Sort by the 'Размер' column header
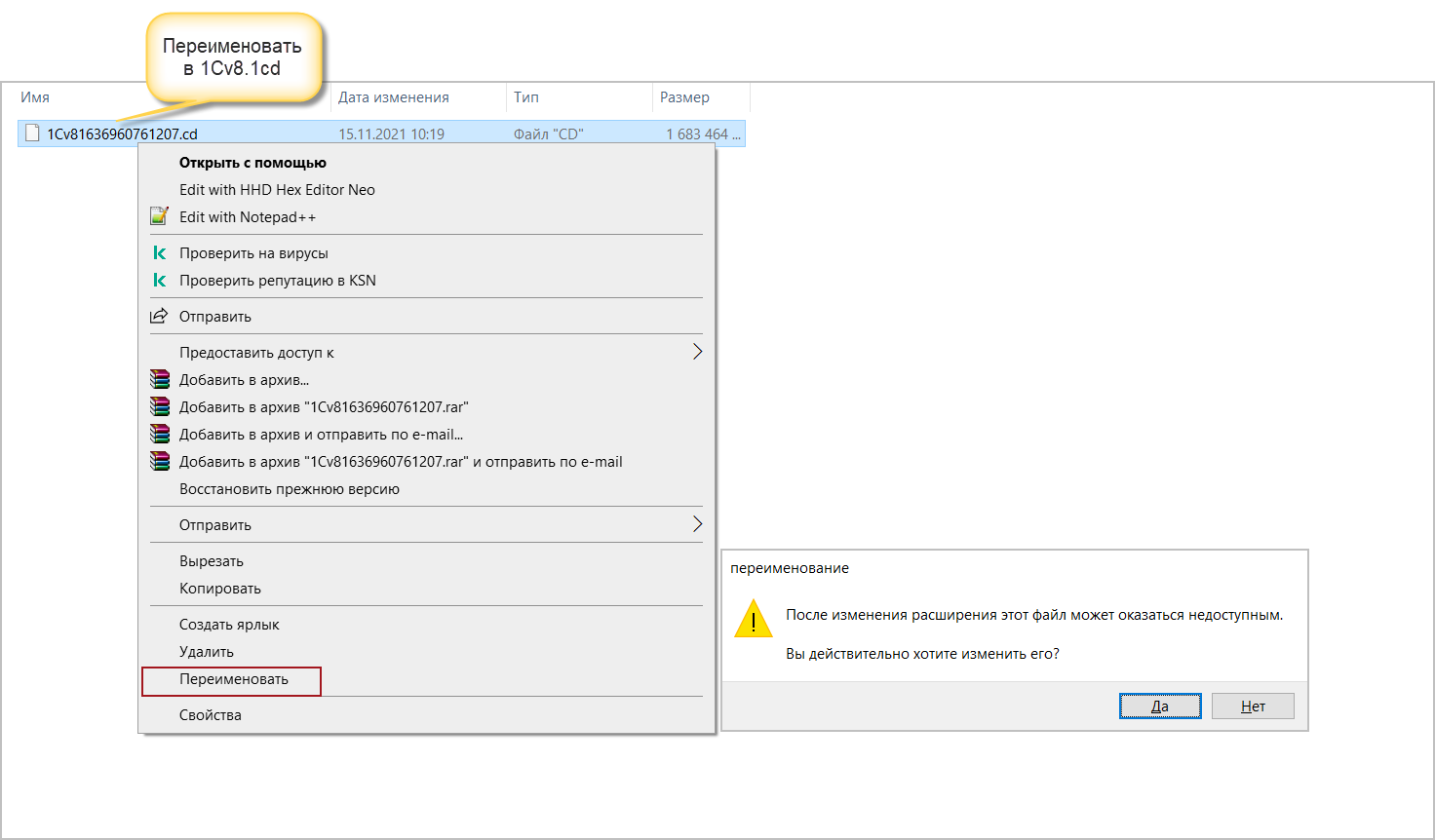The width and height of the screenshot is (1435, 840). 684,97
